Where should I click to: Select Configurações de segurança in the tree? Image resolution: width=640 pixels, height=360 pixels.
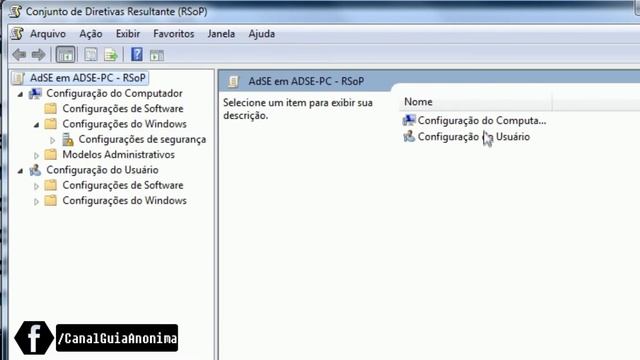pos(142,139)
